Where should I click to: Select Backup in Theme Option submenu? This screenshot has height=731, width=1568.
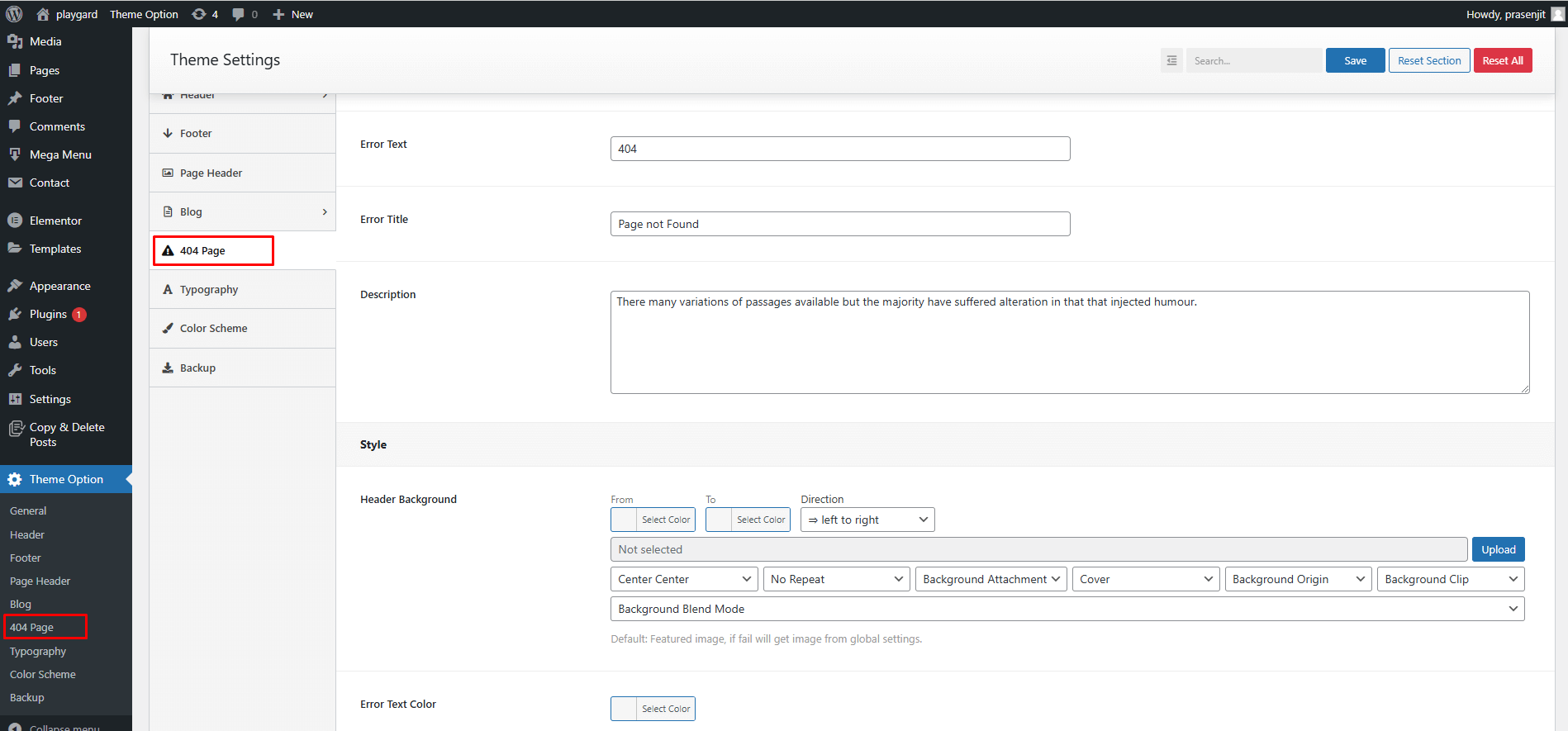tap(27, 697)
